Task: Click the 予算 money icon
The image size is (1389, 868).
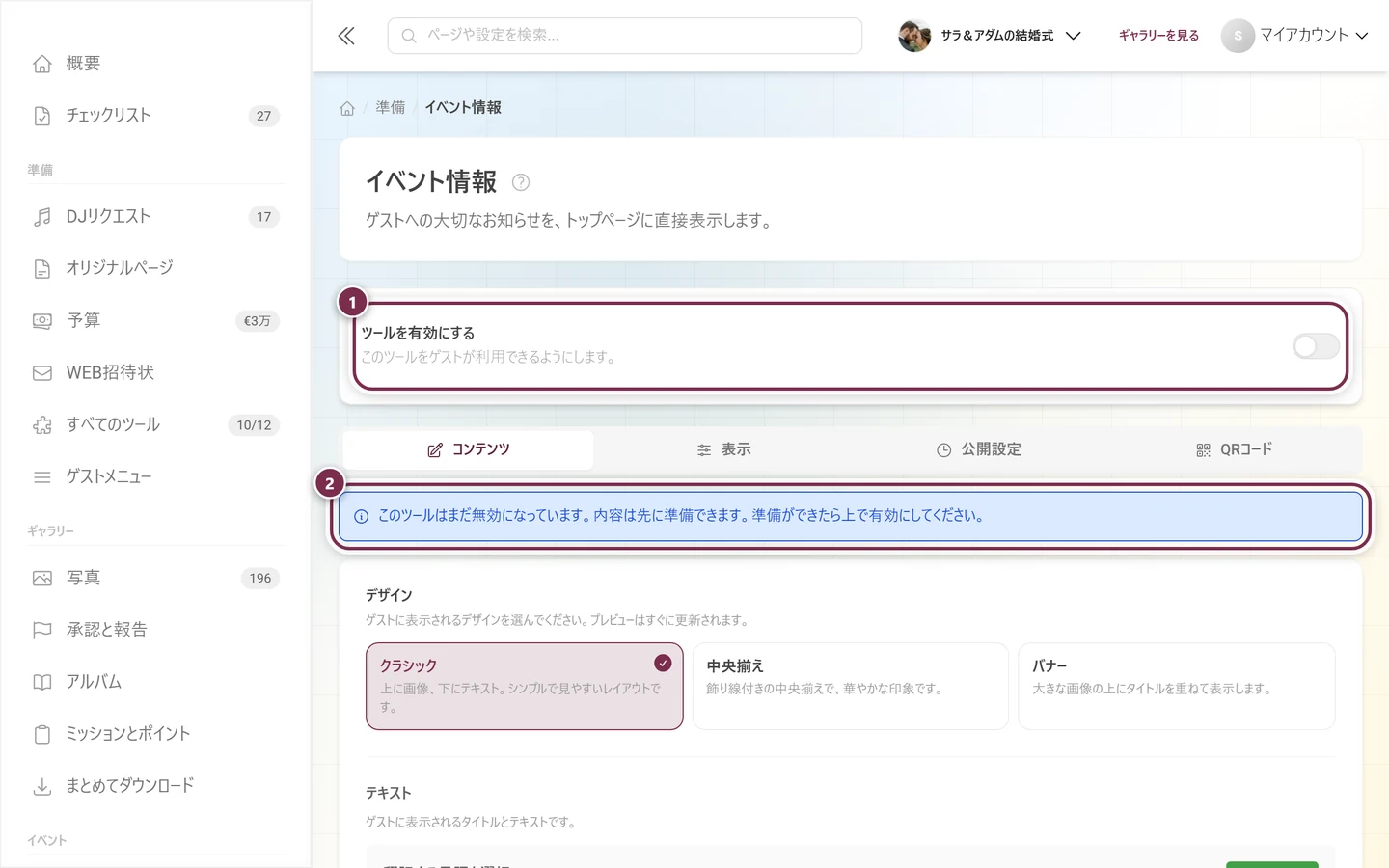Action: pos(42,321)
